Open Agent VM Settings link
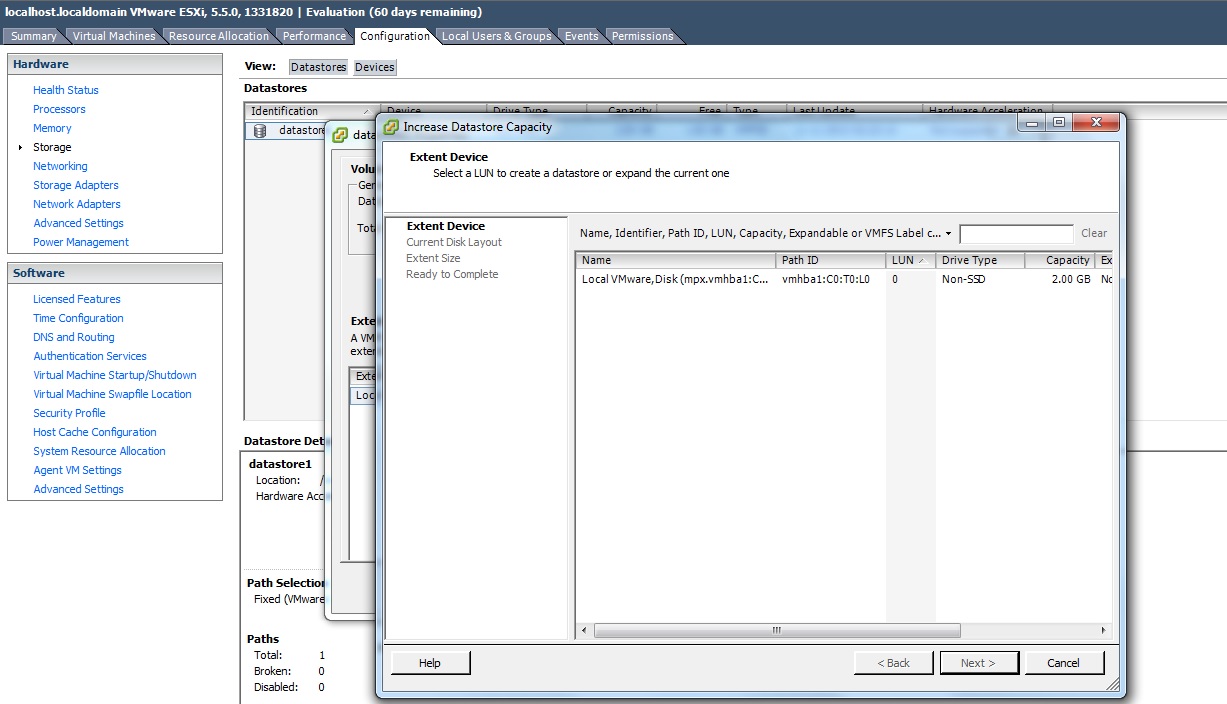This screenshot has height=704, width=1227. (x=77, y=470)
